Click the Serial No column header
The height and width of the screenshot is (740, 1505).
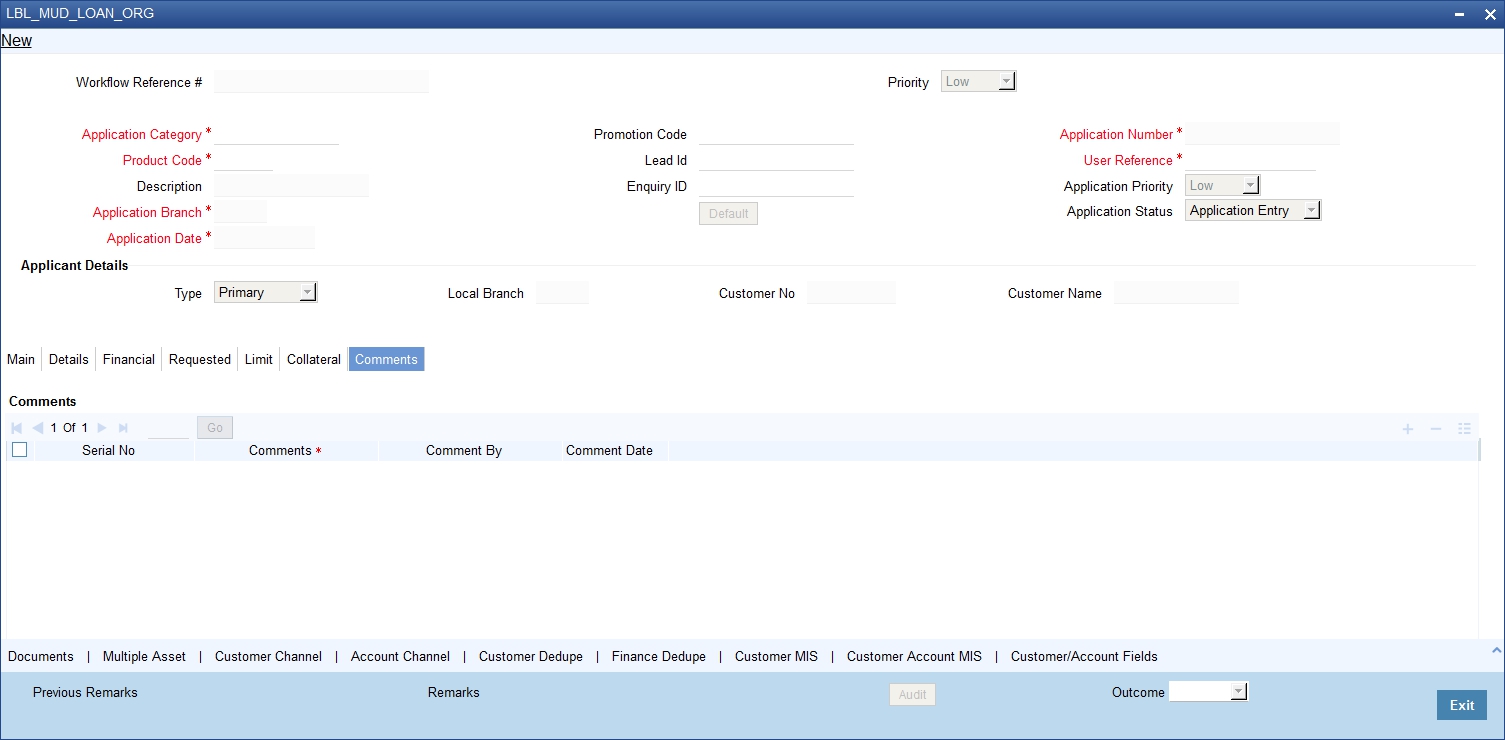pyautogui.click(x=108, y=451)
